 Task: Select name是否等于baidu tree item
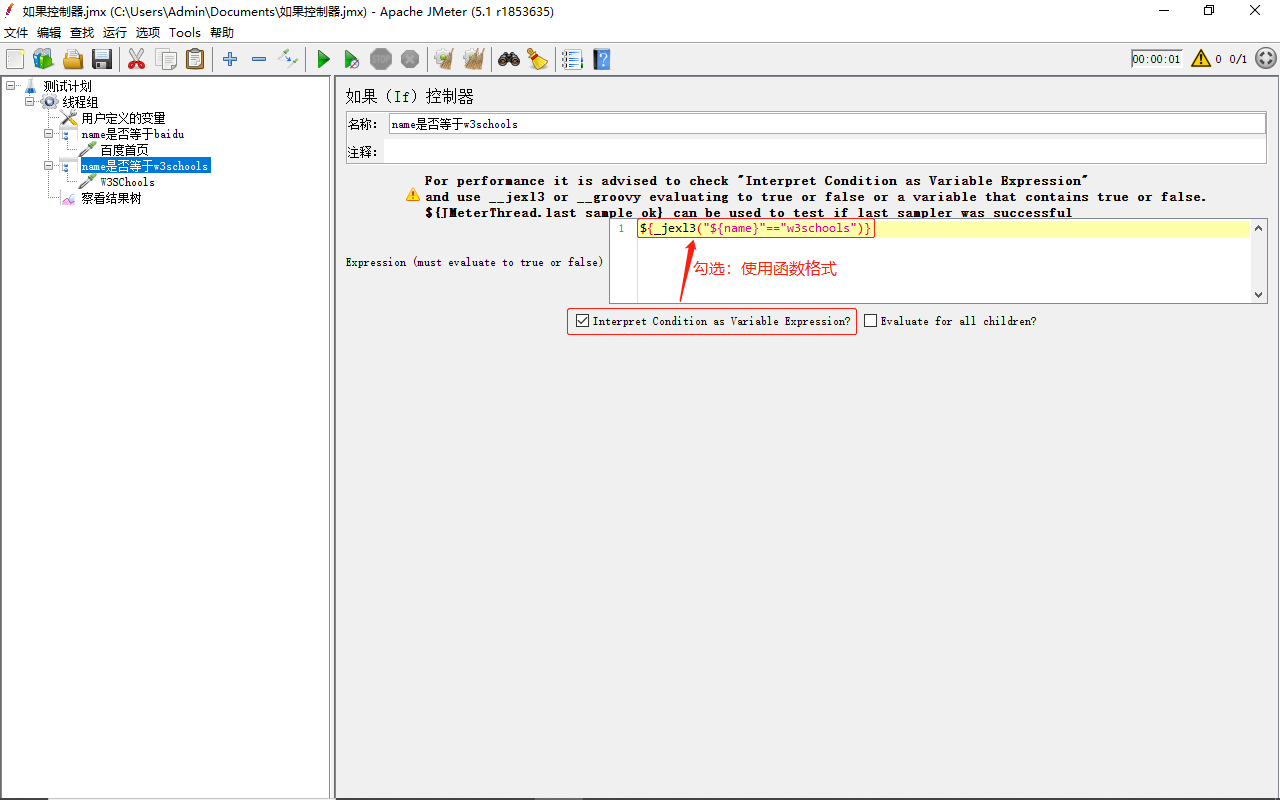pos(132,134)
